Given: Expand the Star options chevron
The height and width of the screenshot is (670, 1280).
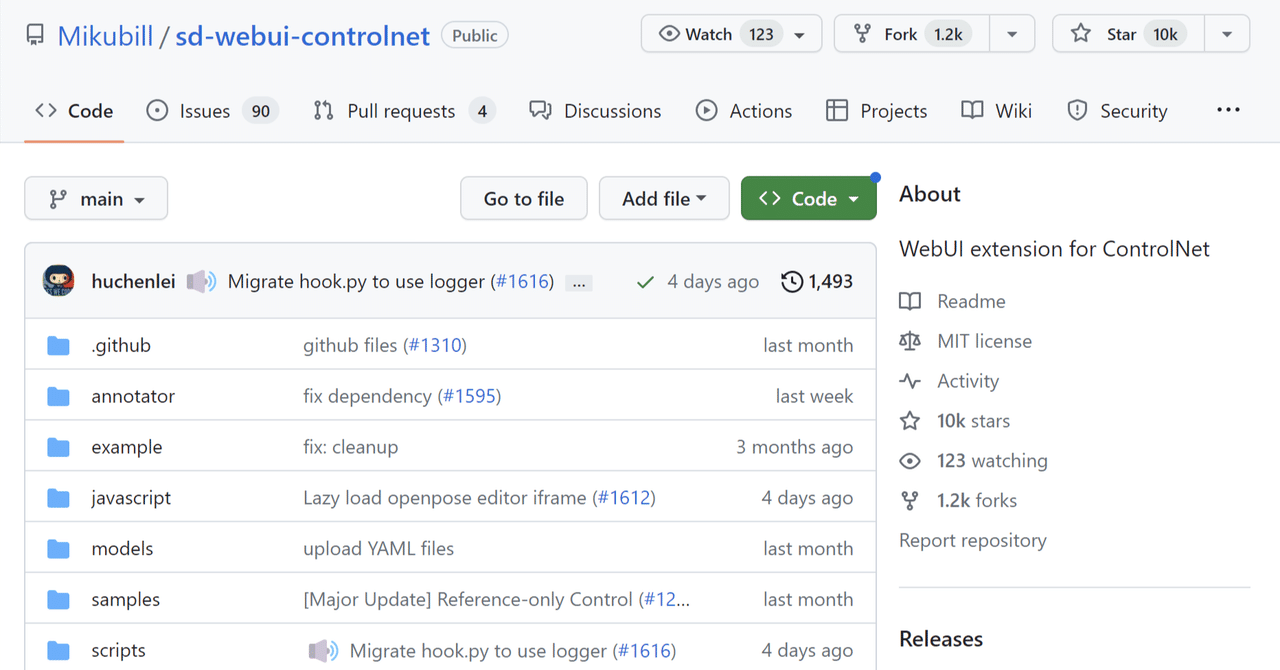Looking at the screenshot, I should [x=1227, y=33].
